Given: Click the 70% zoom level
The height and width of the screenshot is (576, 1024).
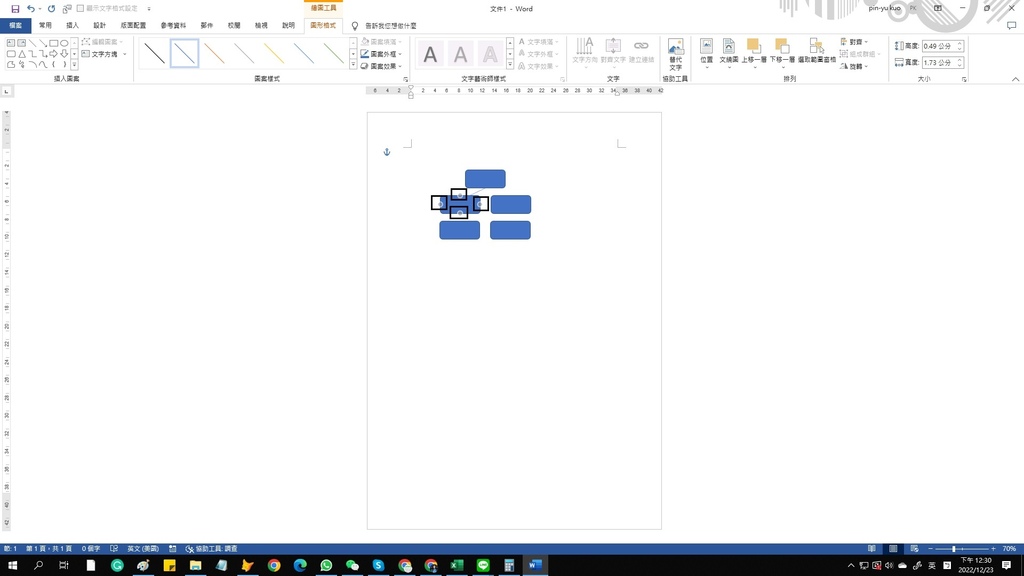Looking at the screenshot, I should [x=1009, y=549].
